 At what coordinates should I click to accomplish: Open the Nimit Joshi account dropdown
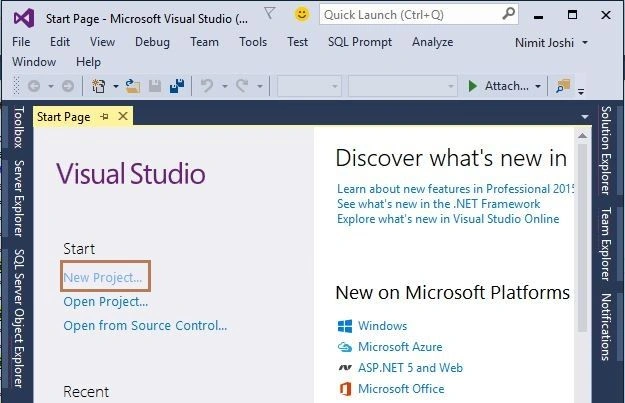(x=551, y=42)
